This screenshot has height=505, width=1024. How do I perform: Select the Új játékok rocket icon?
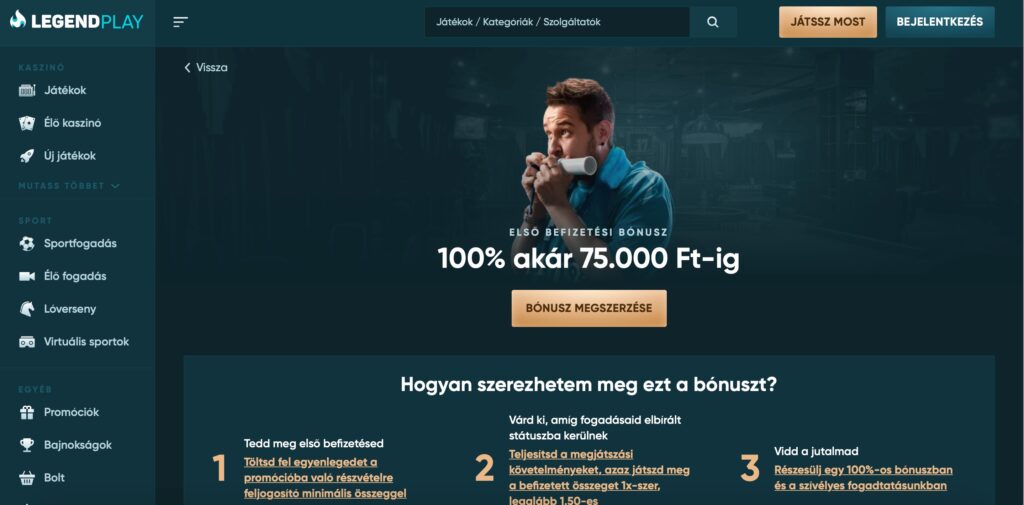[x=27, y=155]
